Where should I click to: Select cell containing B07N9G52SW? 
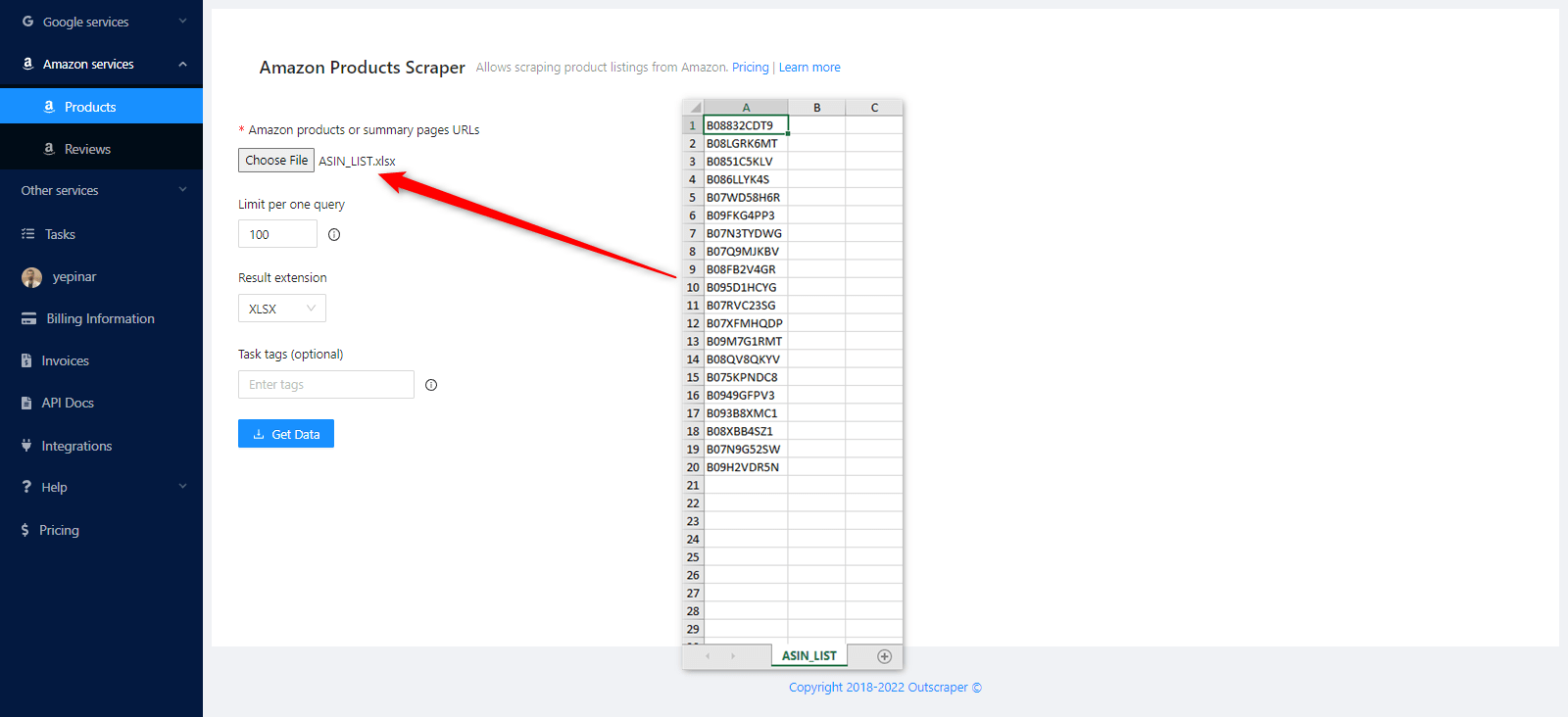[746, 449]
